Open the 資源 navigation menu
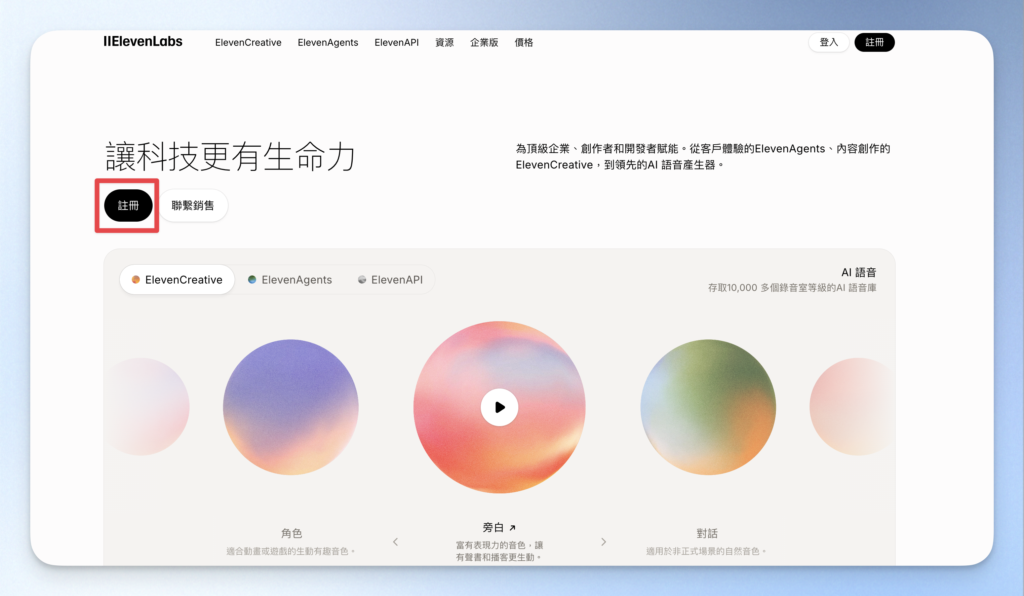 point(445,42)
